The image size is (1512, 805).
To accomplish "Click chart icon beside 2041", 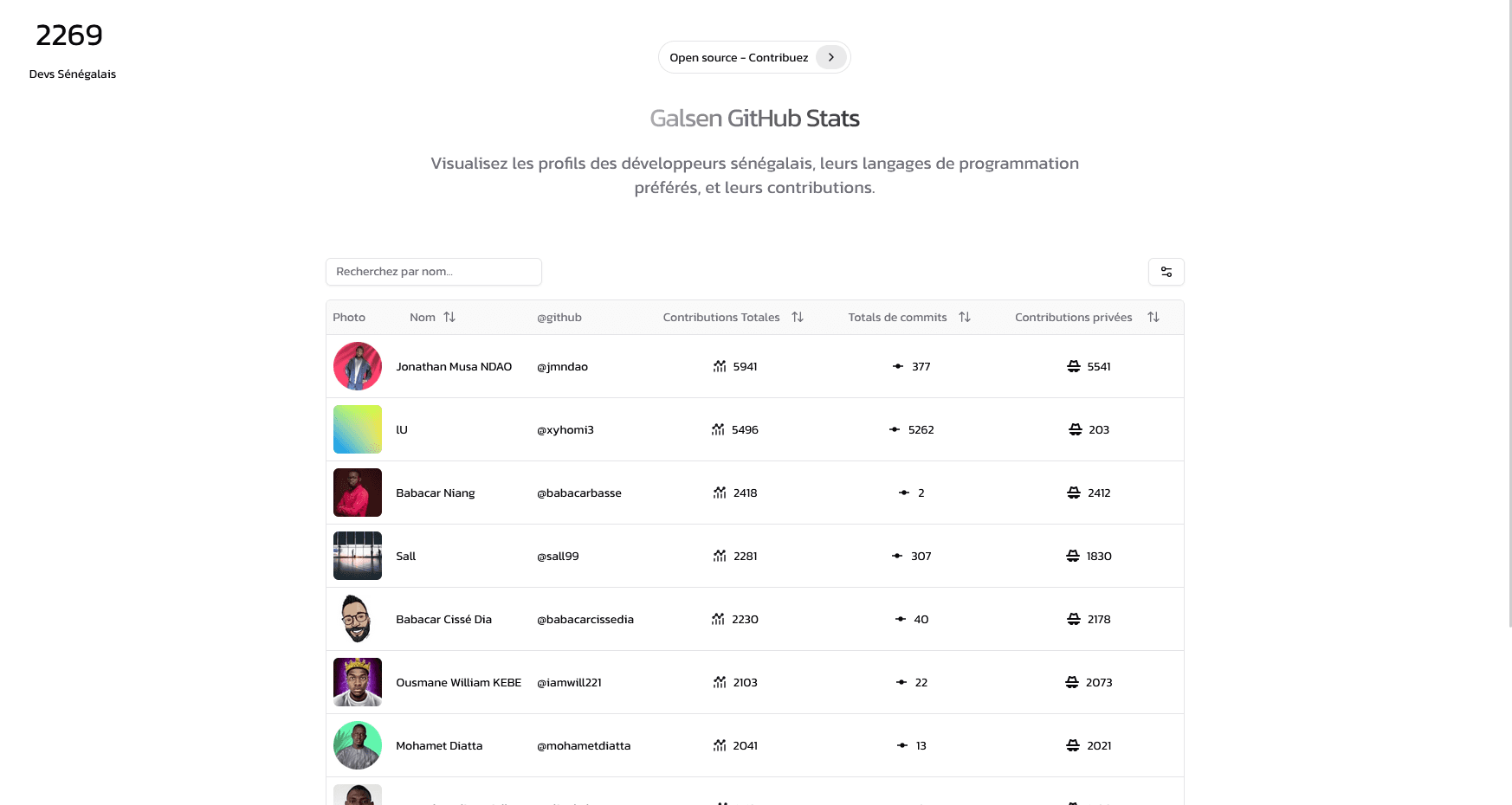I will (x=720, y=746).
